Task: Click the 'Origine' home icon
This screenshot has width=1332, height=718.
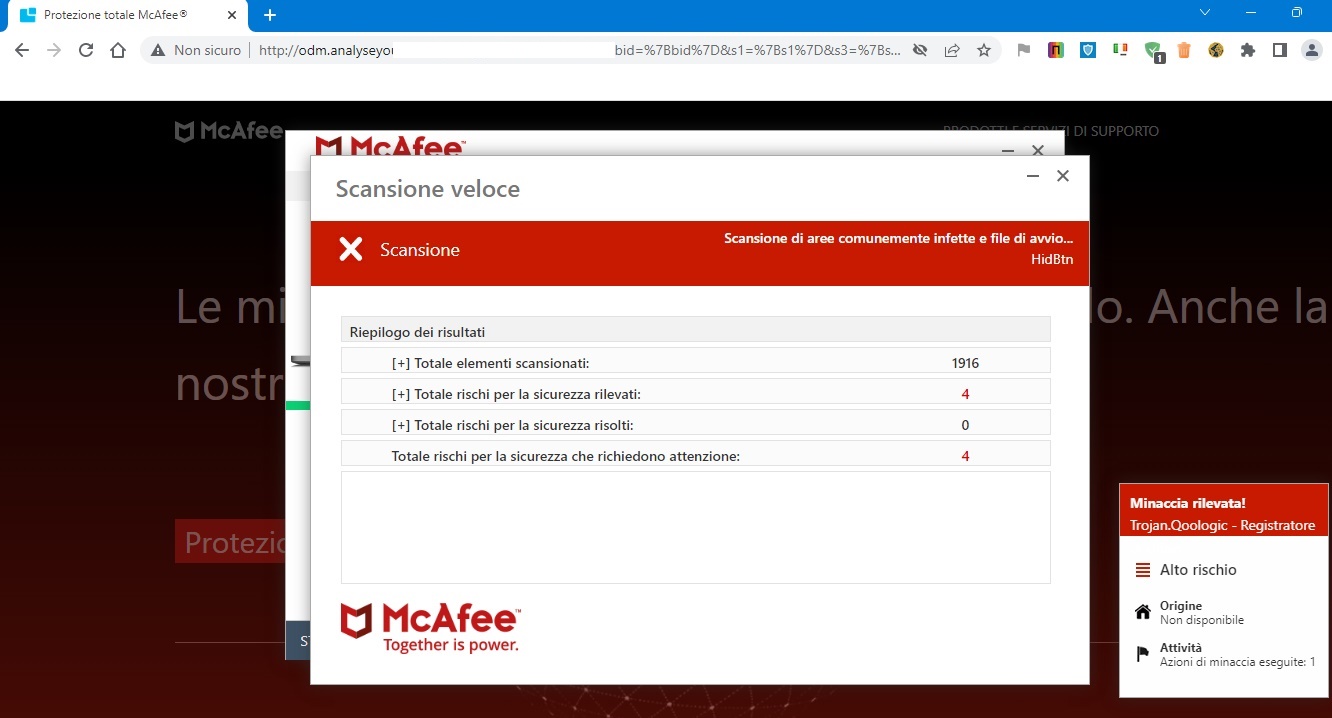Action: tap(1143, 612)
